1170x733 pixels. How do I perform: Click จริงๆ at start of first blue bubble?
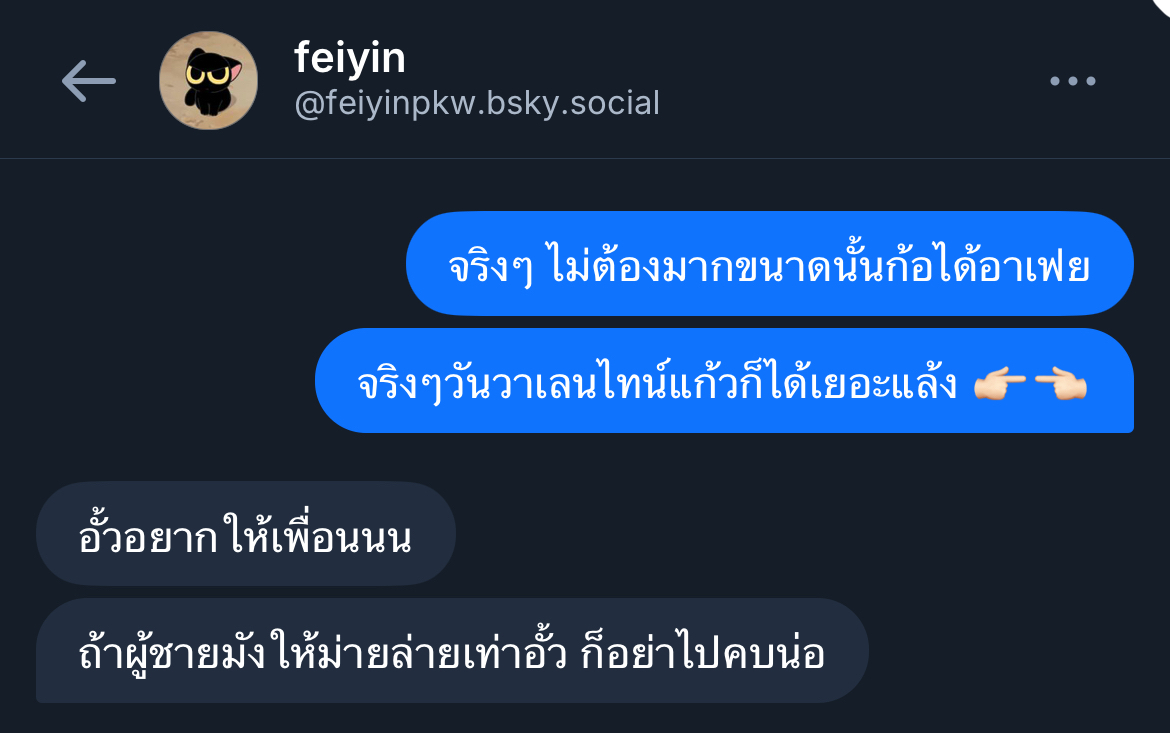coord(490,267)
